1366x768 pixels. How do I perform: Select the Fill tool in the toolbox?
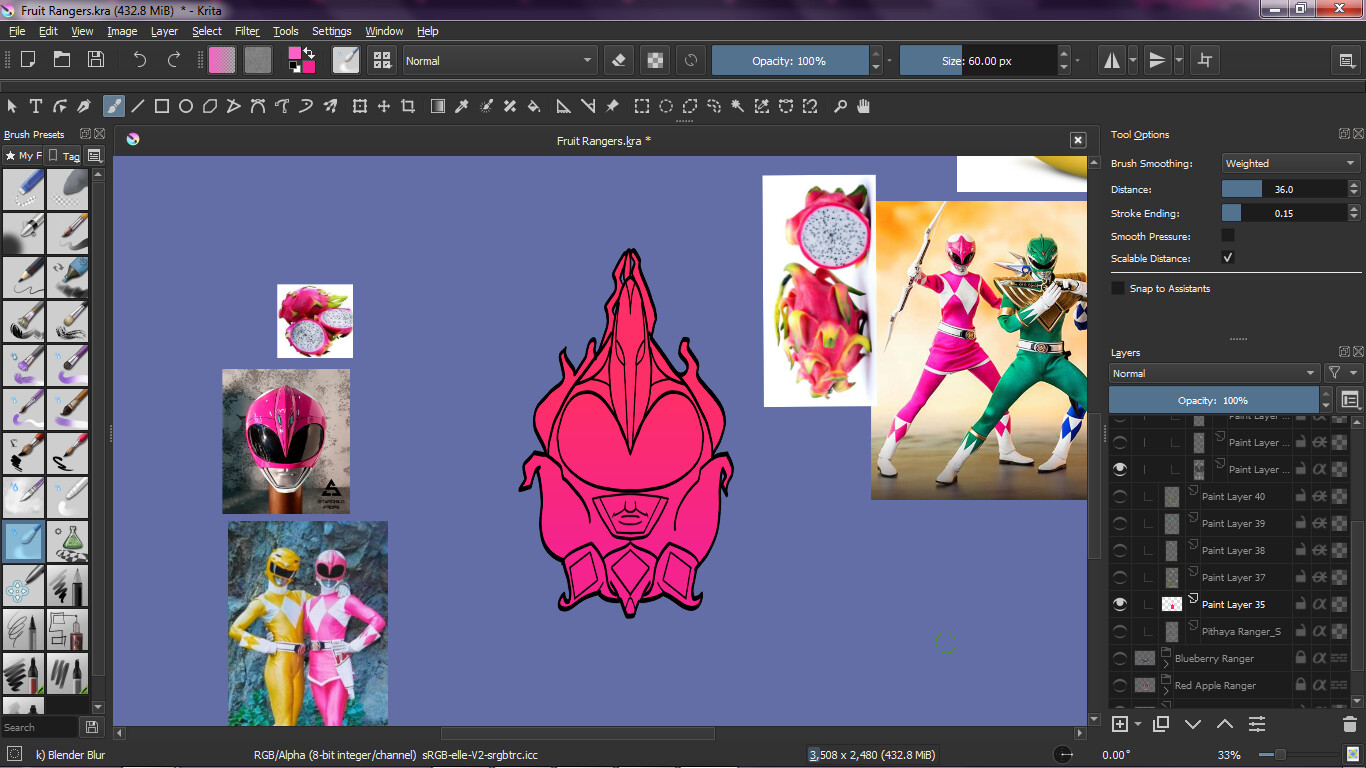point(533,105)
